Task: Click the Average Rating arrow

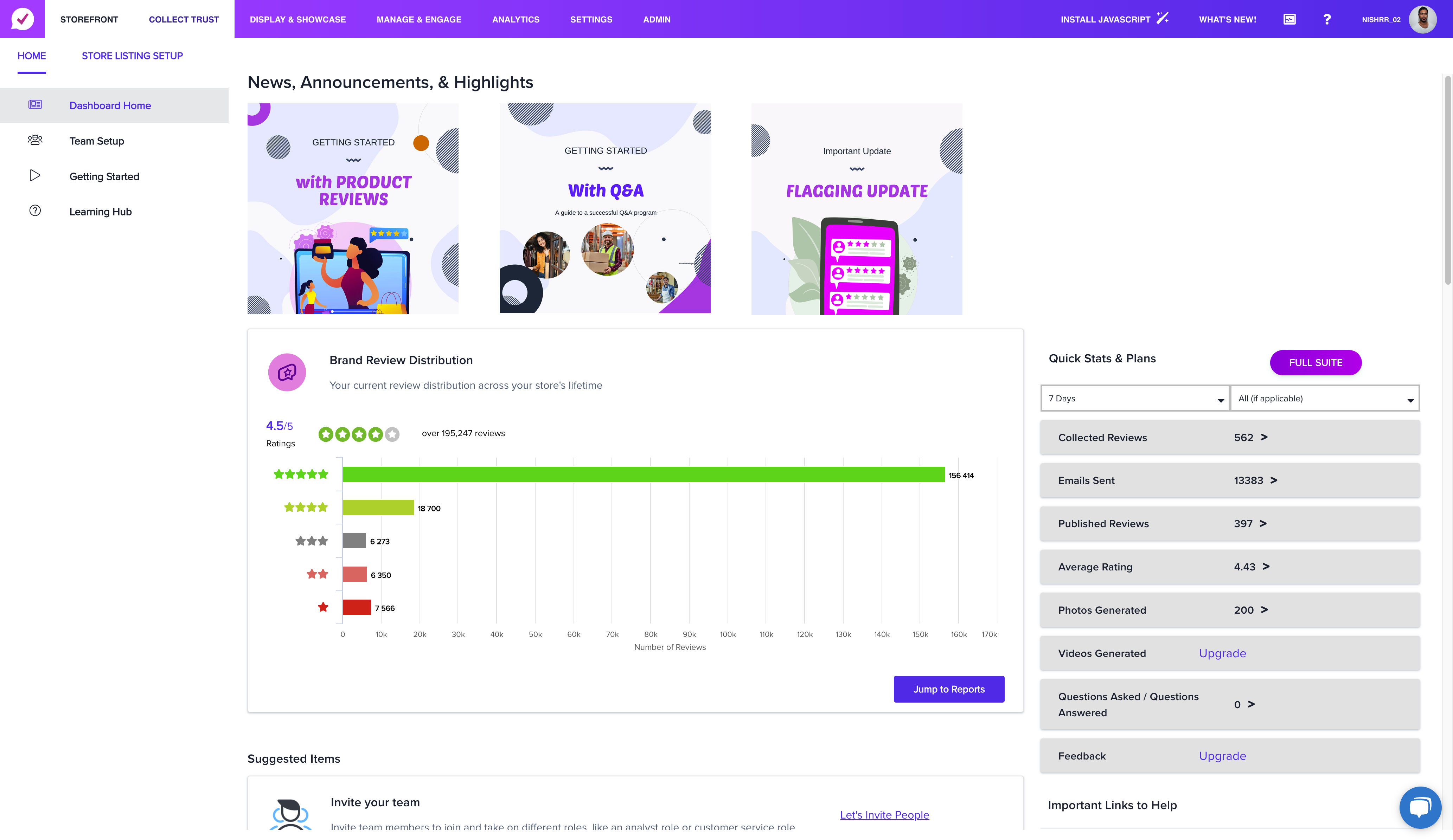Action: 1266,566
